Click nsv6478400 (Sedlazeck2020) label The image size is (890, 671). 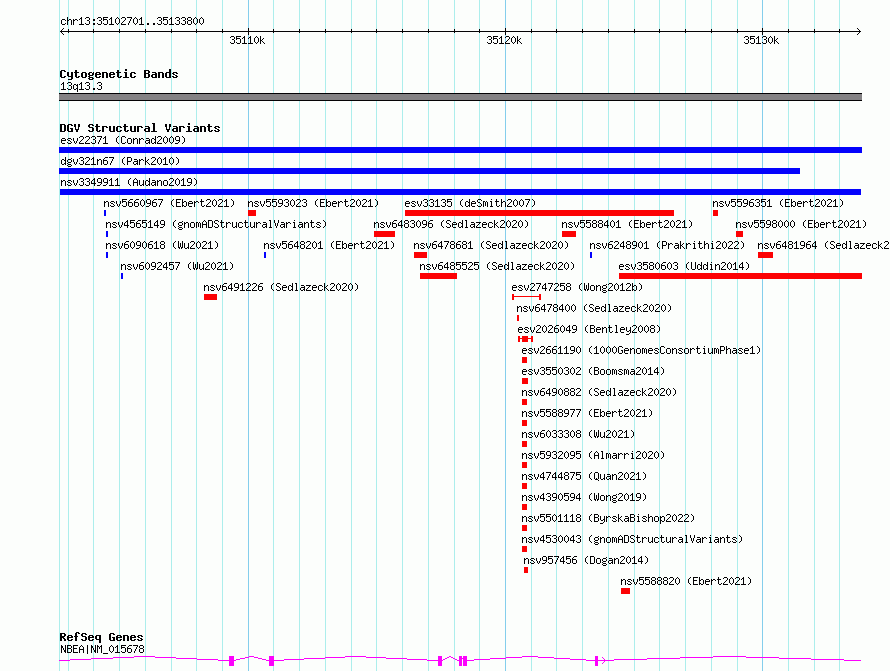(594, 308)
